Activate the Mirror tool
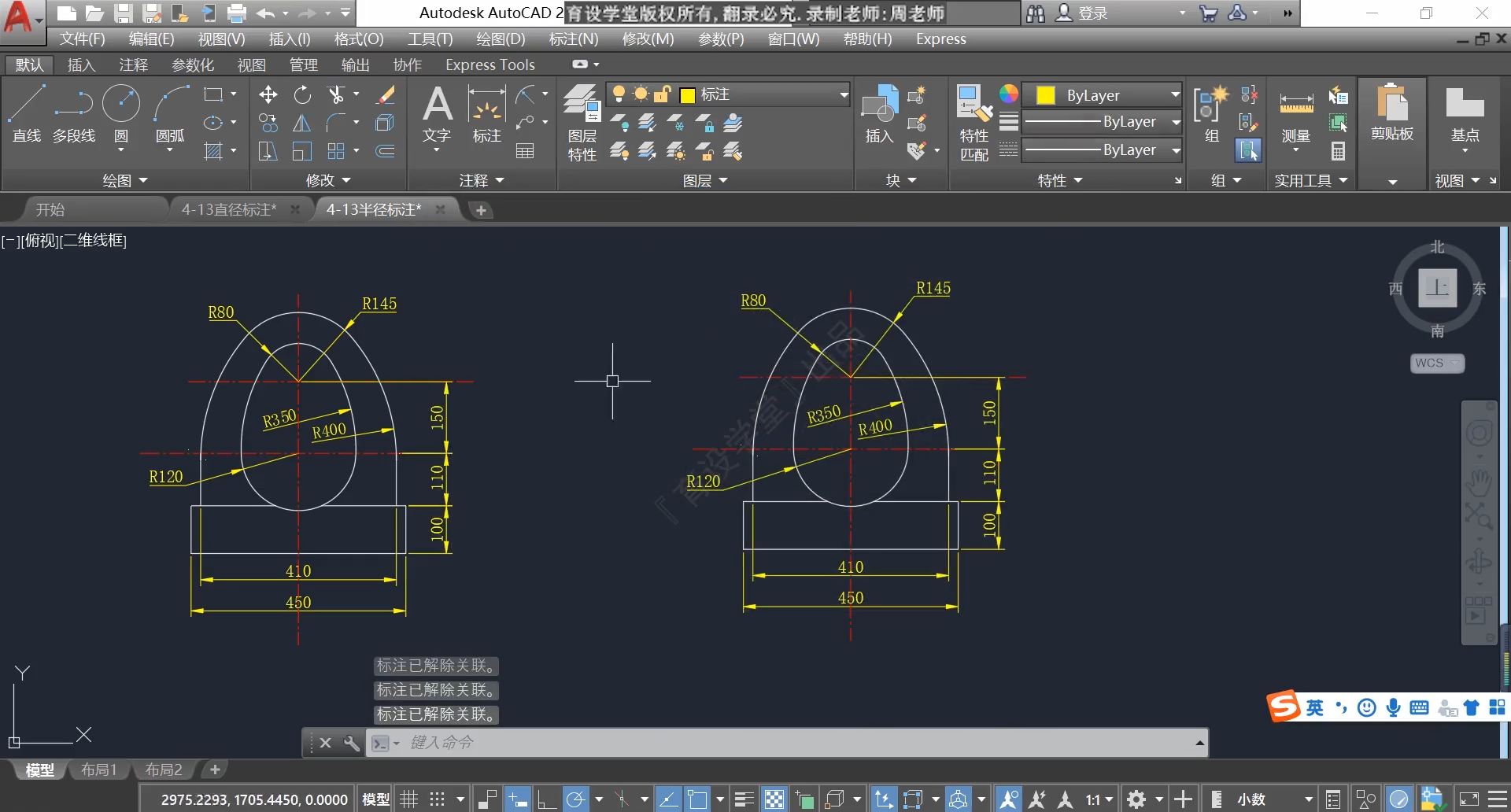Screen dimensions: 1511x812 tap(302, 123)
